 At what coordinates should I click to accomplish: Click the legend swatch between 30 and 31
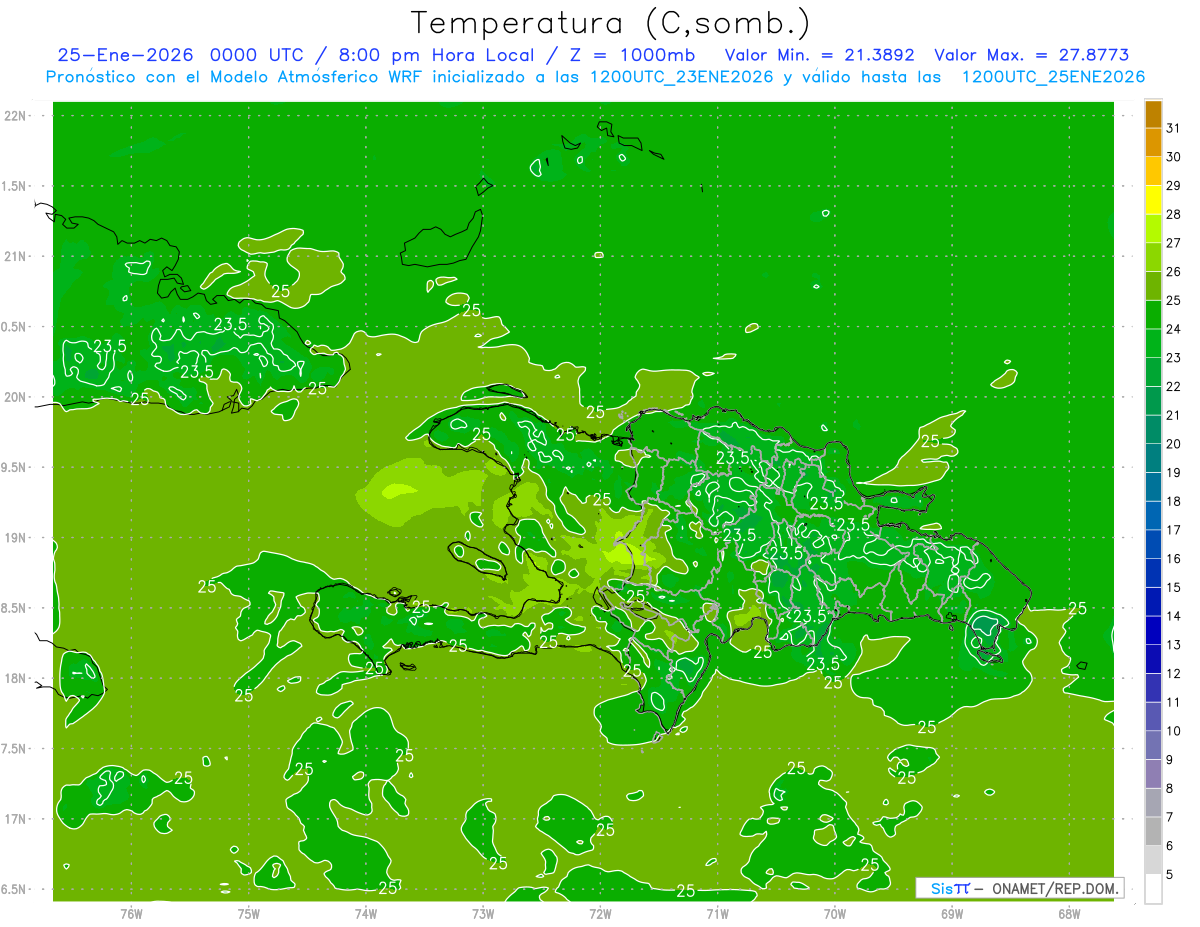click(x=1153, y=142)
